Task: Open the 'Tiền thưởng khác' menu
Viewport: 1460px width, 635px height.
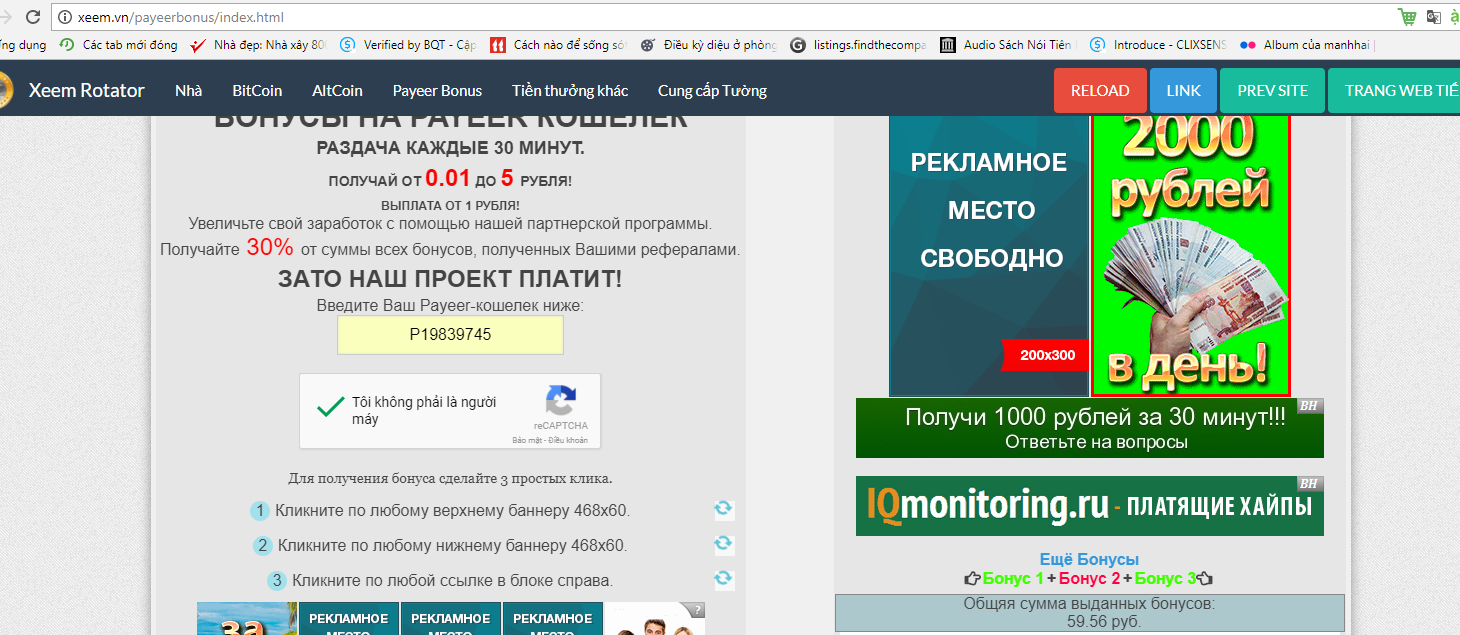Action: tap(570, 90)
